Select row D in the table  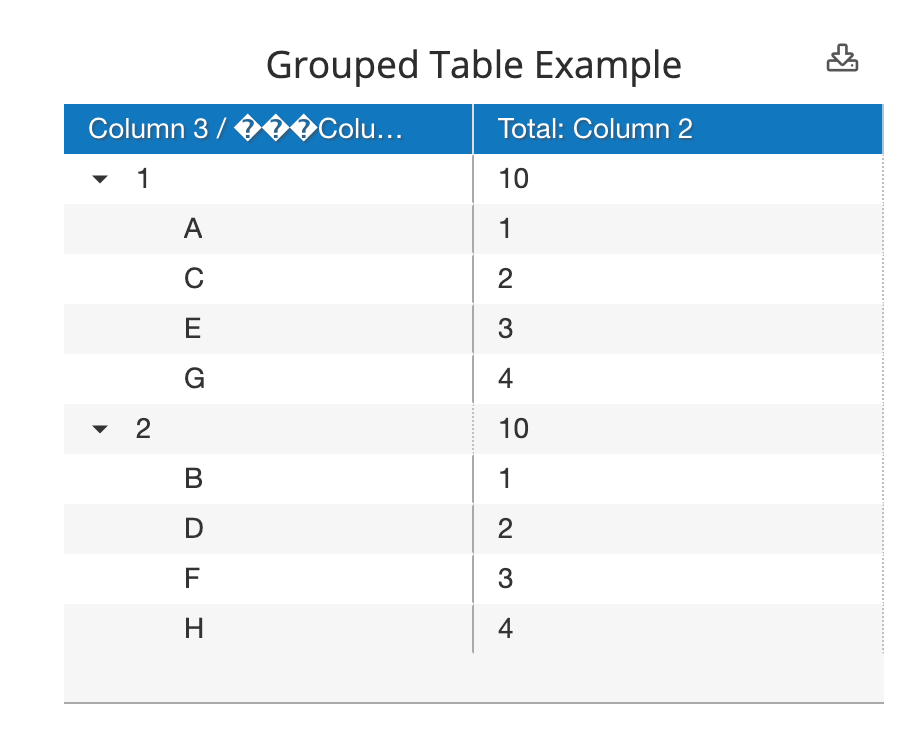(x=193, y=528)
